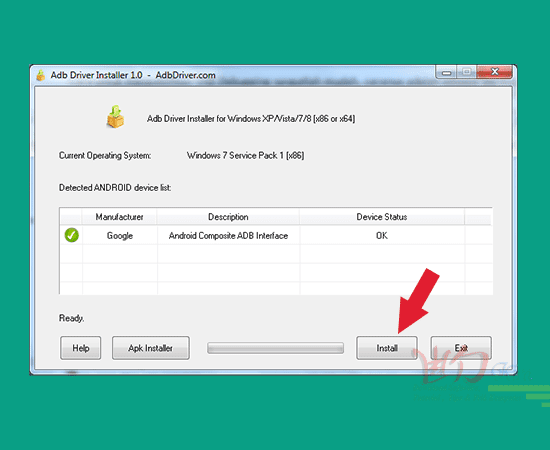Select the green checkmark device status icon
The height and width of the screenshot is (450, 550).
pyautogui.click(x=72, y=235)
